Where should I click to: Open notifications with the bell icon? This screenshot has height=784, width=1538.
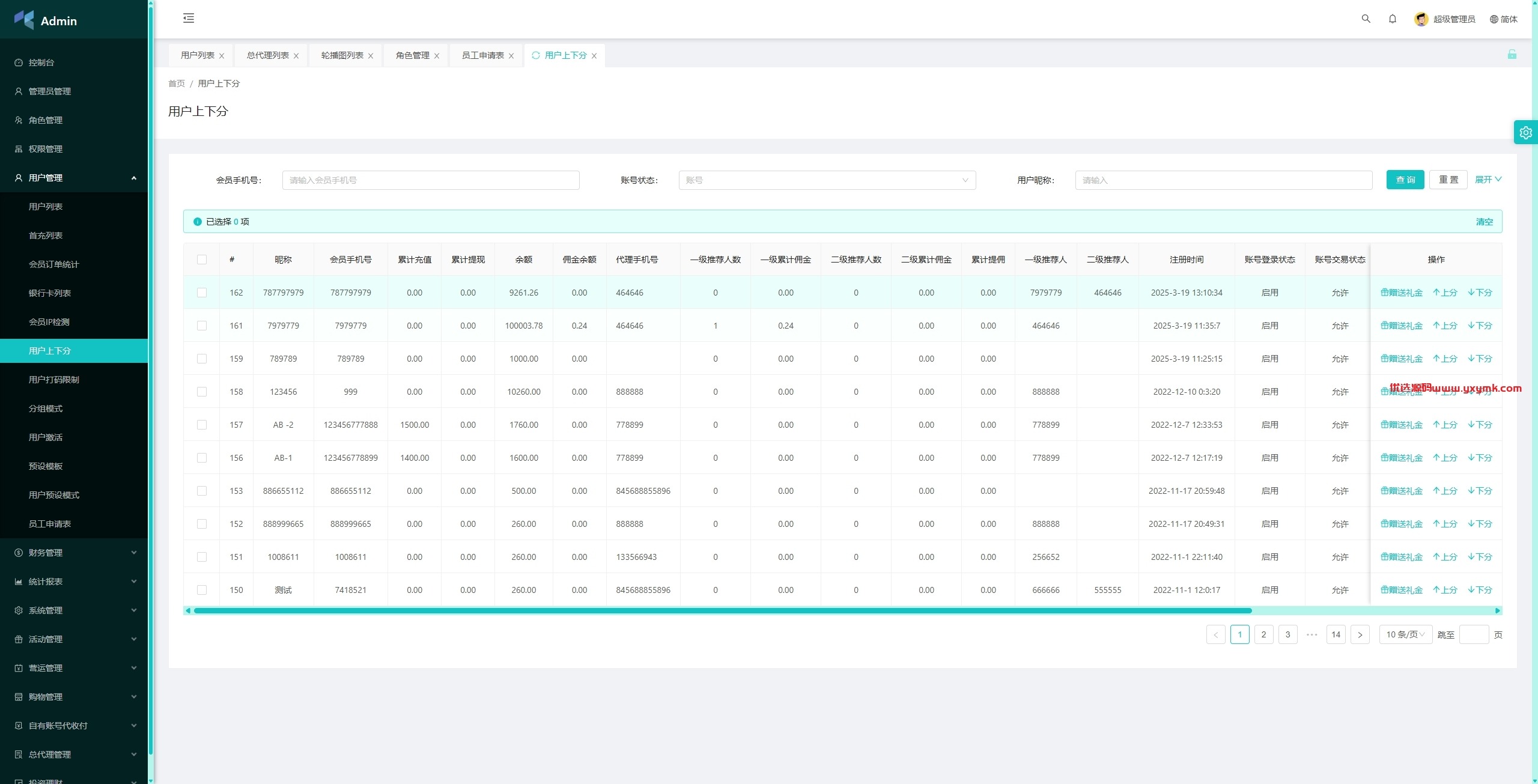[x=1392, y=19]
